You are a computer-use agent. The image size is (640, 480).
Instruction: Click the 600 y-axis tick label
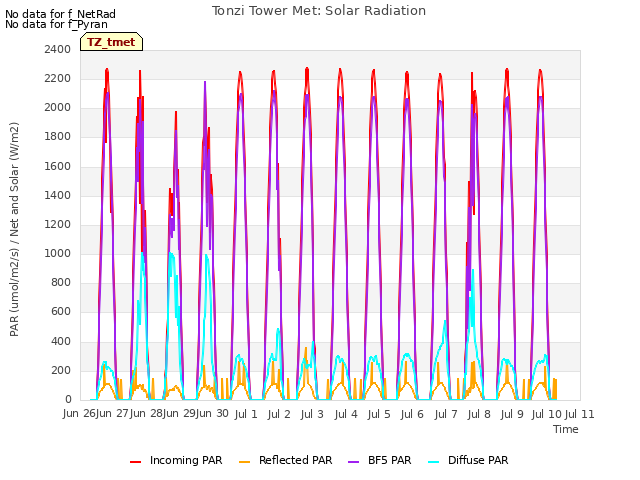click(x=61, y=311)
